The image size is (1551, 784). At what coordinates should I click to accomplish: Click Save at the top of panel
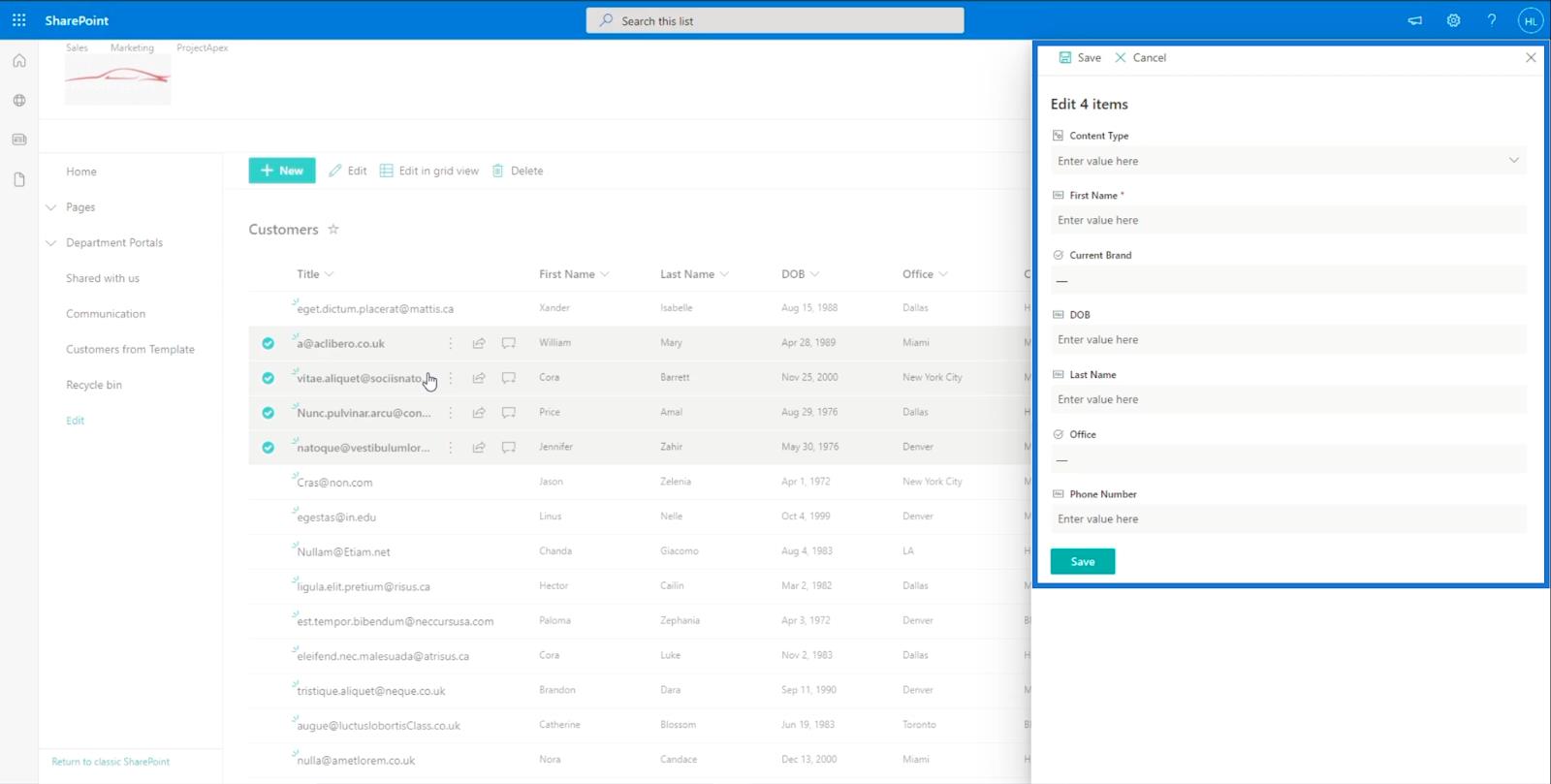1080,58
